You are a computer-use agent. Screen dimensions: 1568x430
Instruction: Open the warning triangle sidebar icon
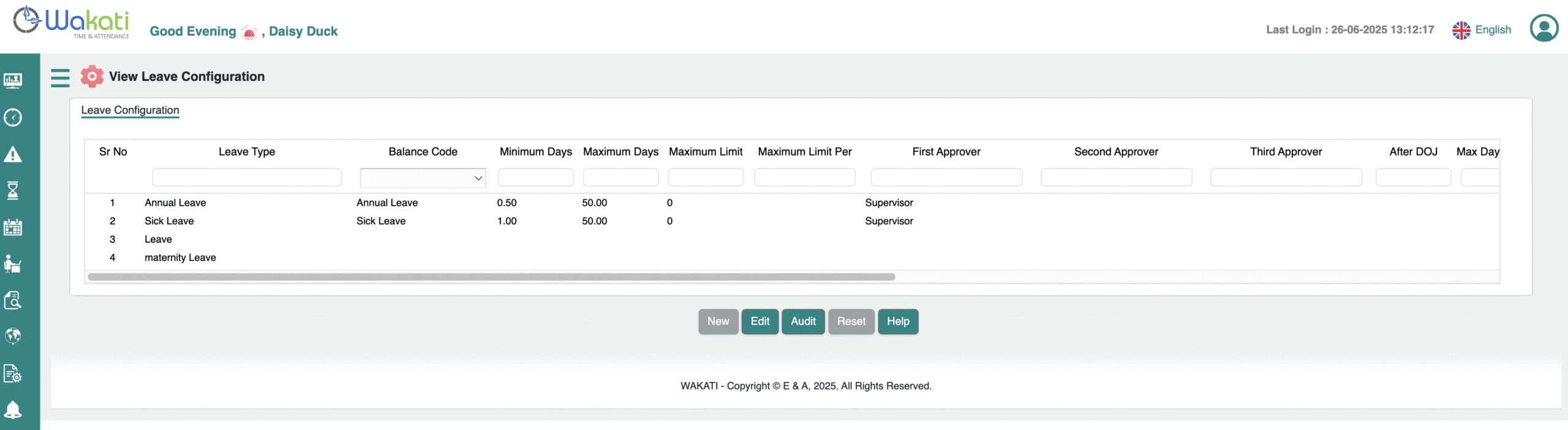(13, 154)
